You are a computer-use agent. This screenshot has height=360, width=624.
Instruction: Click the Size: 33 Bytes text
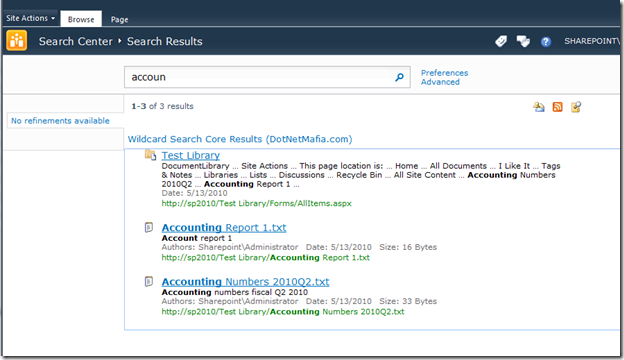coord(408,301)
